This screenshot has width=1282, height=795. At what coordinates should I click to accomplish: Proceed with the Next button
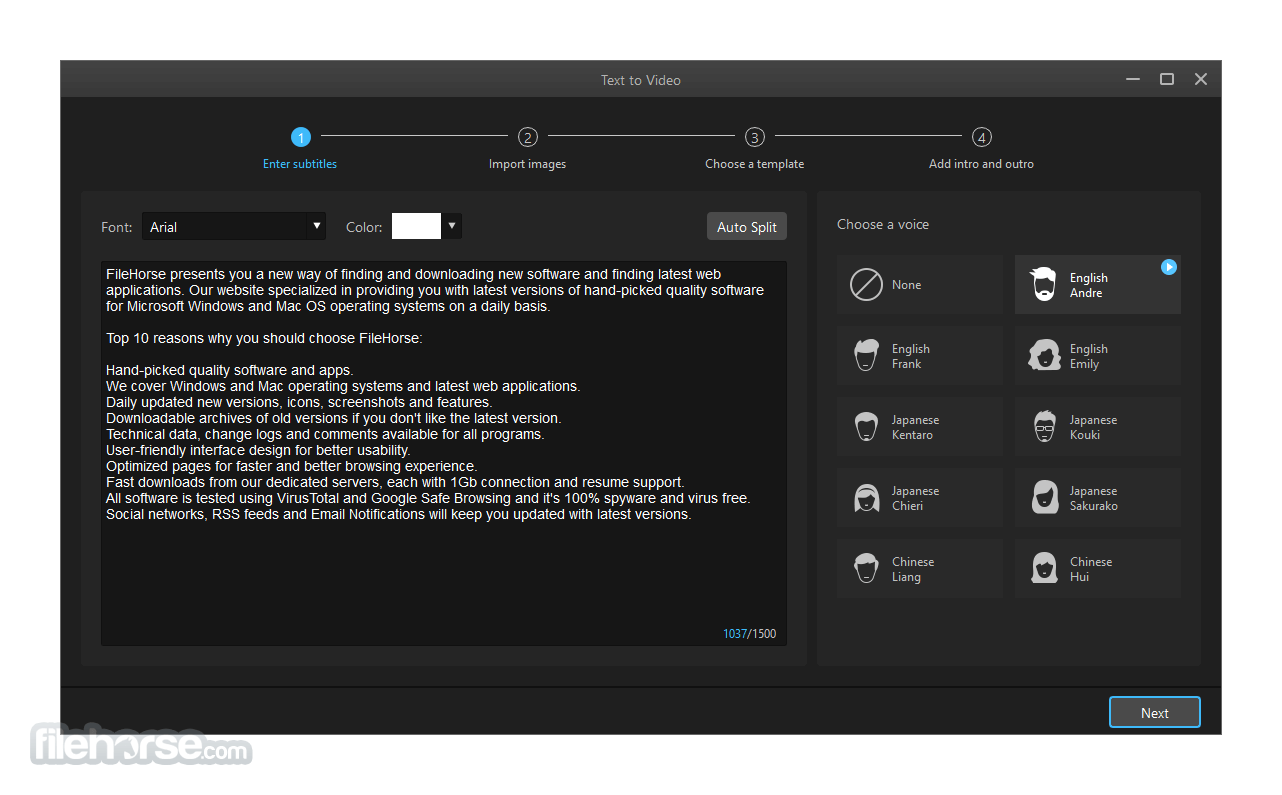coord(1154,713)
